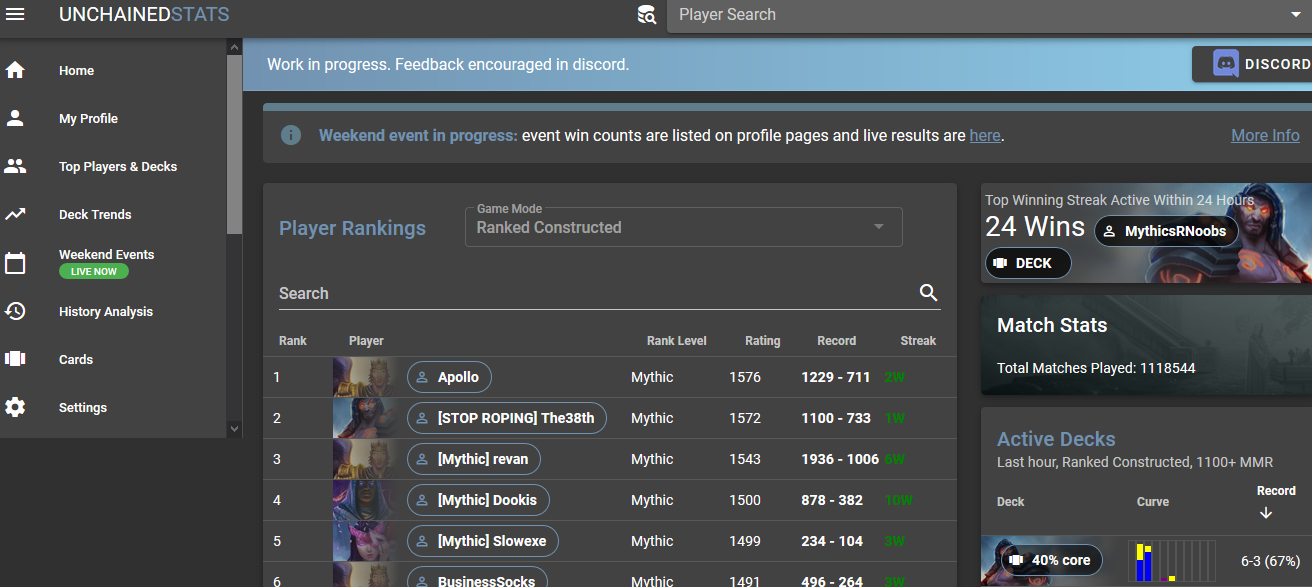
Task: Open MythicsRNoobs player chip
Action: click(x=1166, y=231)
